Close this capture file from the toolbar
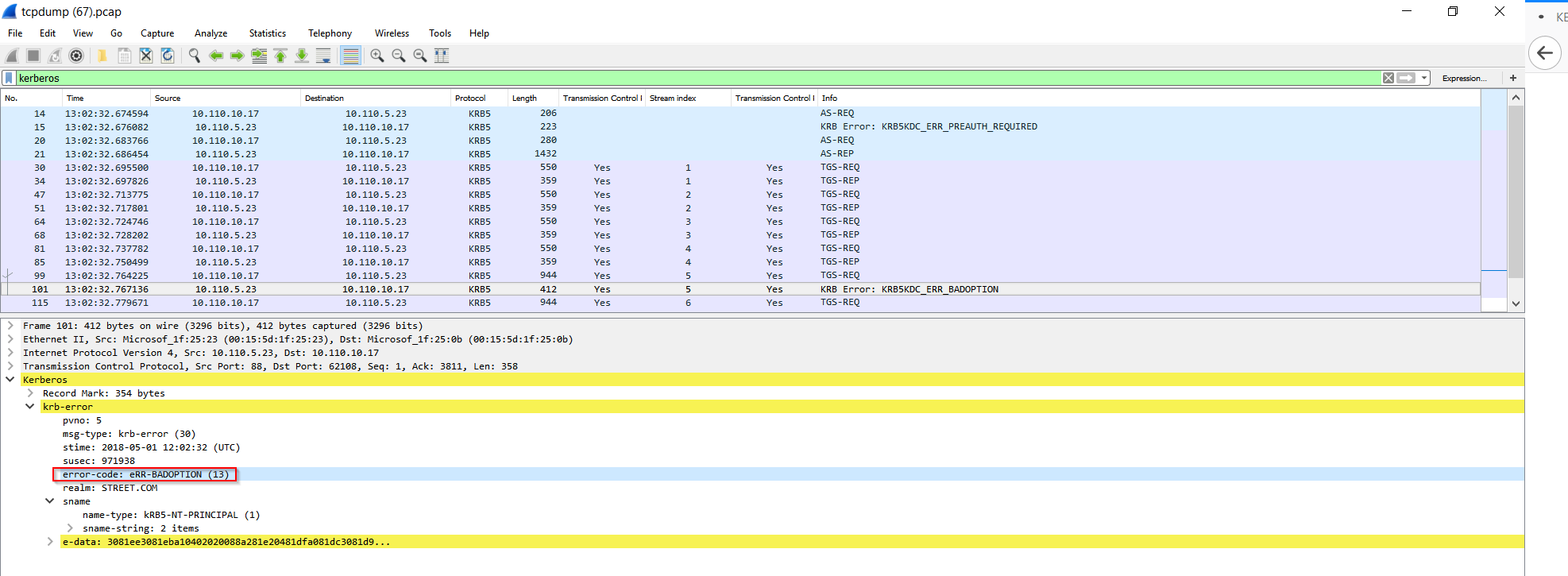The height and width of the screenshot is (576, 1568). 146,56
